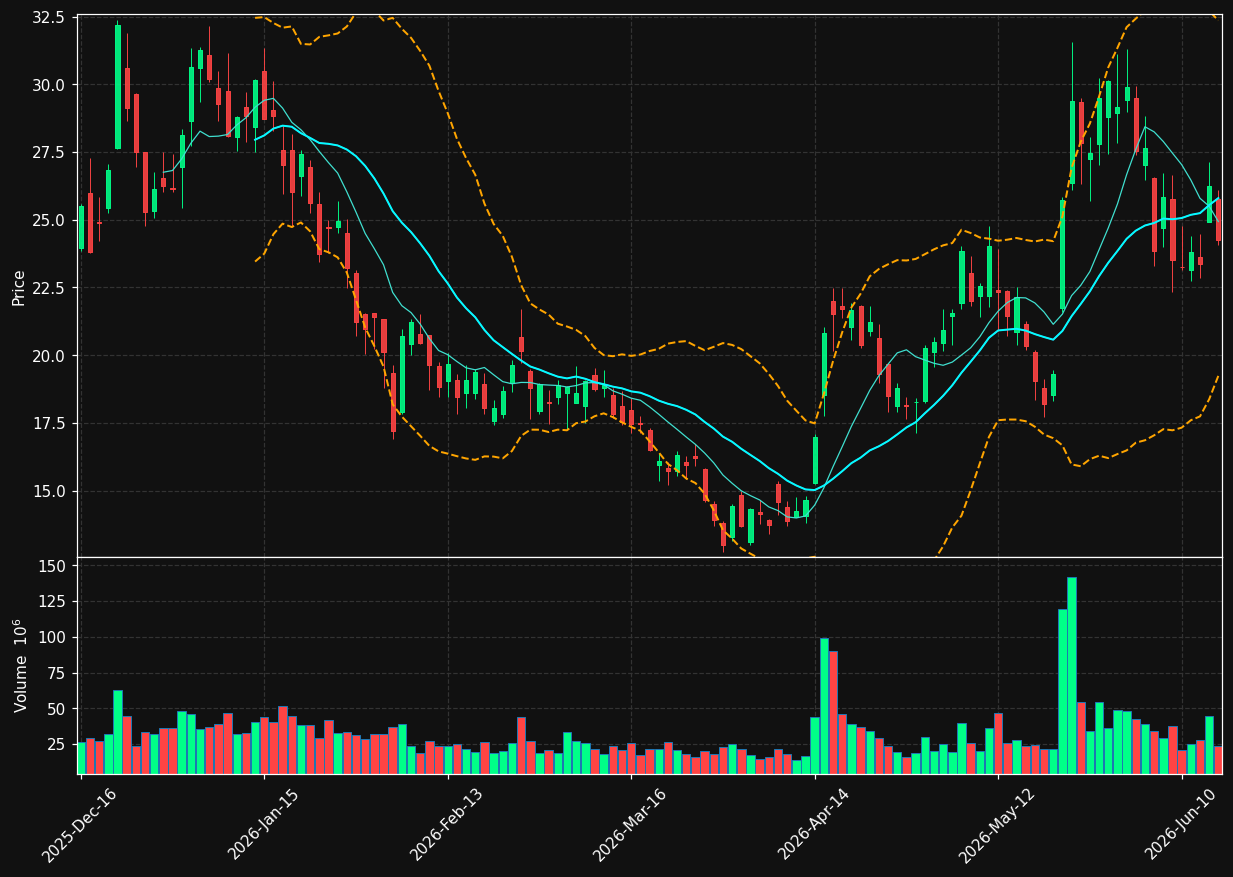The image size is (1233, 877).
Task: Select the 25.0 price tick label
Action: point(50,220)
